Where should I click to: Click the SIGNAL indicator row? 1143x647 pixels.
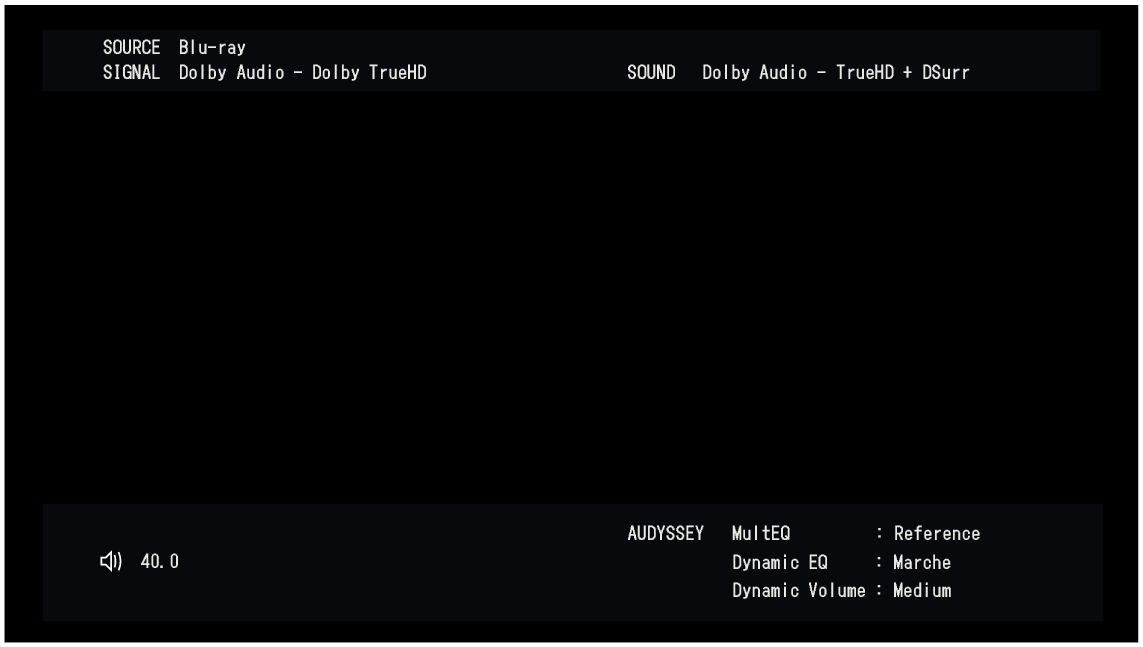click(x=131, y=71)
